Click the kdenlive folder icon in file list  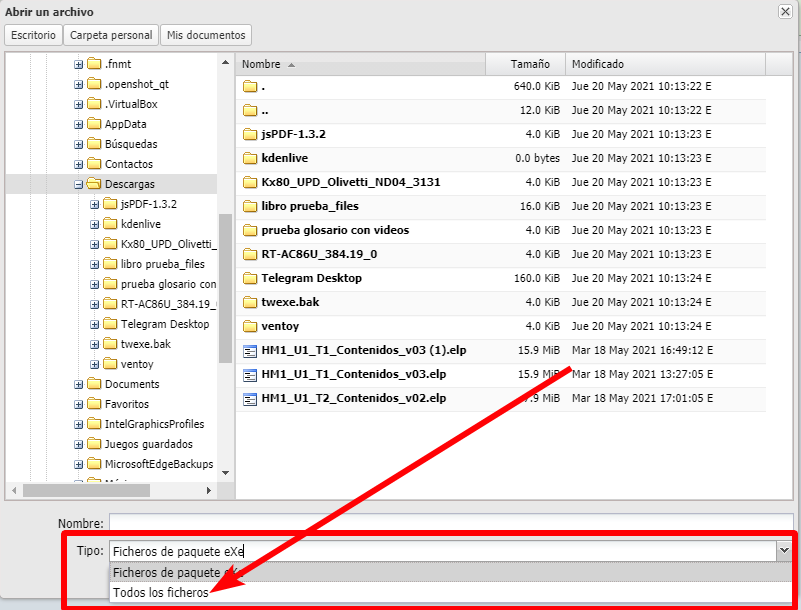coord(250,158)
